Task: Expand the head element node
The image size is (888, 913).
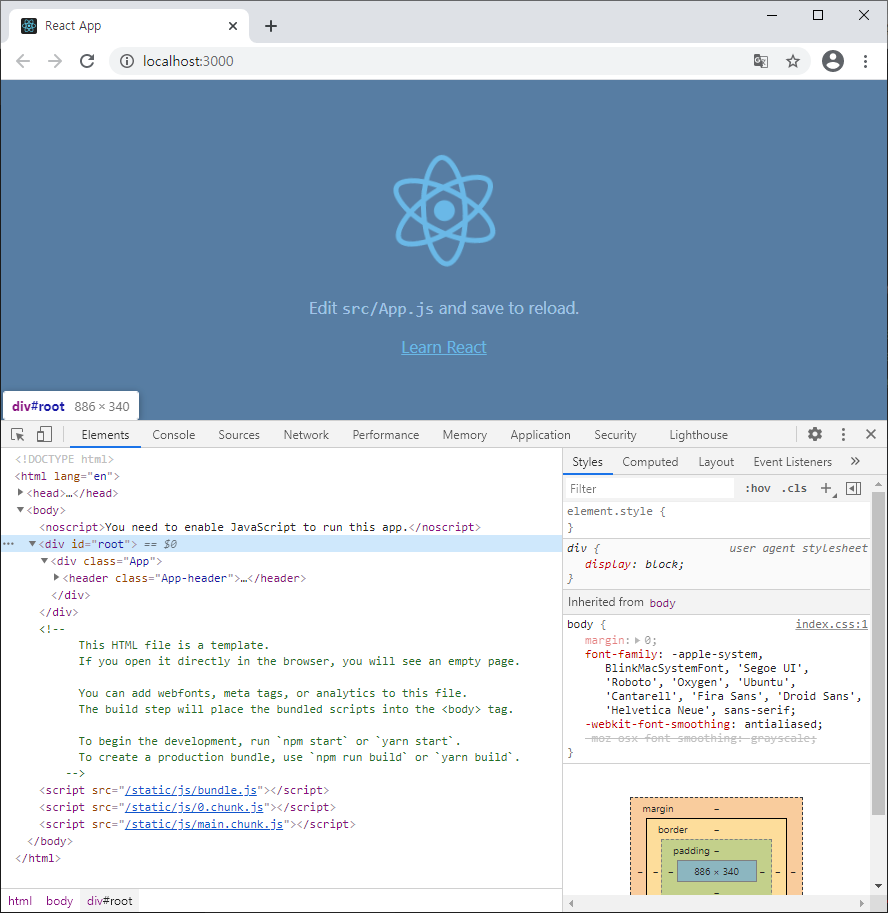Action: (20, 493)
